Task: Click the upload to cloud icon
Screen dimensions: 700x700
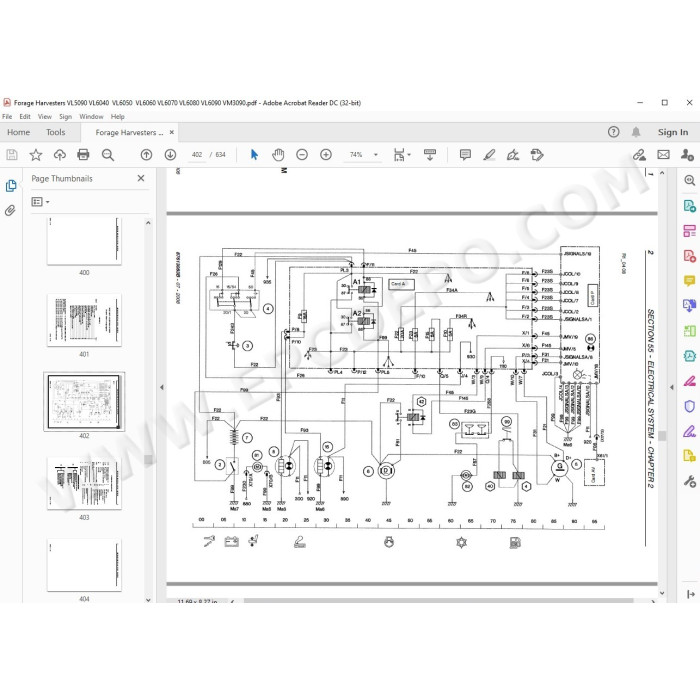Action: point(59,155)
